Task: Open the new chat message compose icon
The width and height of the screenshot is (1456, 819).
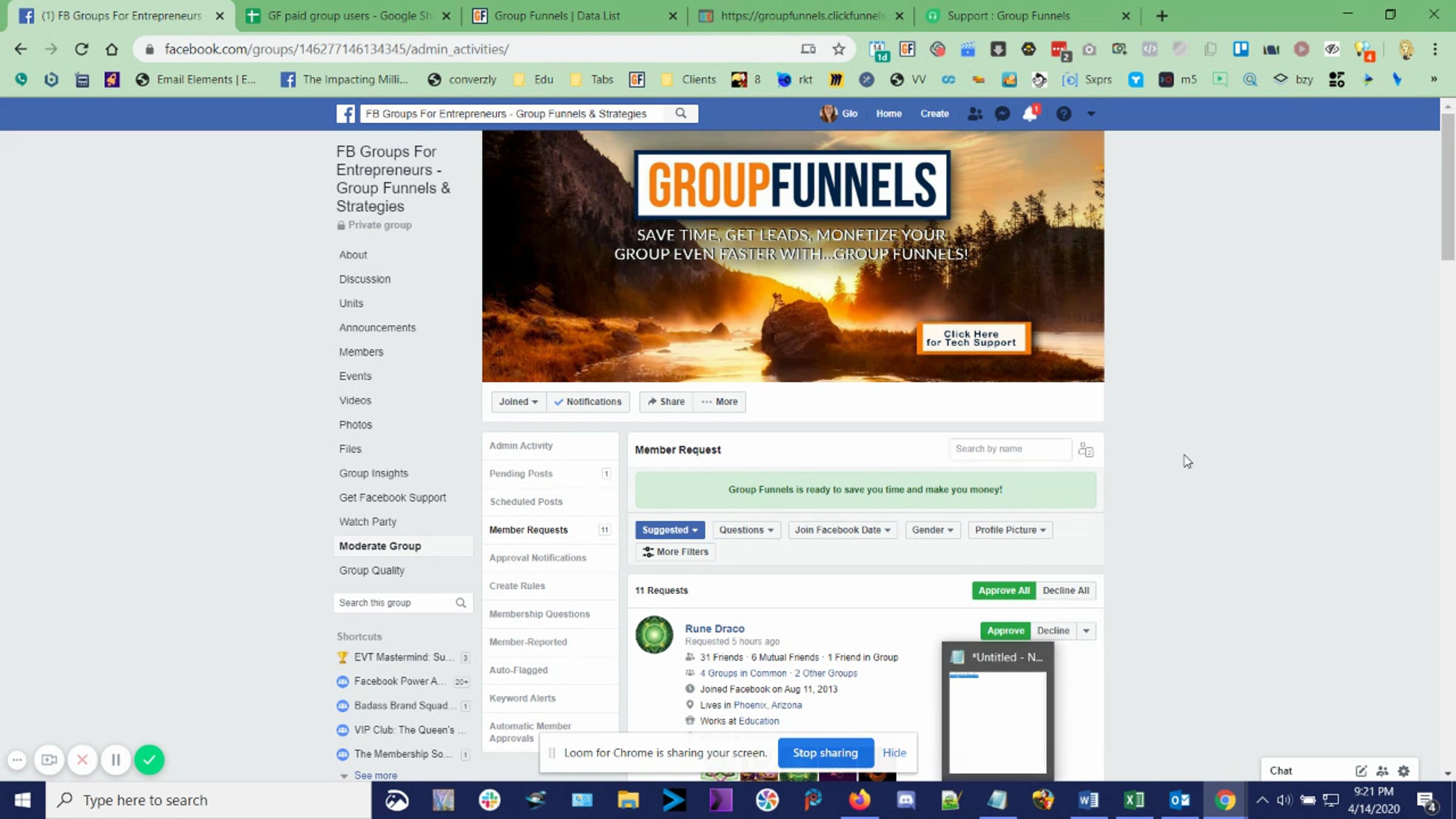Action: [x=1361, y=770]
